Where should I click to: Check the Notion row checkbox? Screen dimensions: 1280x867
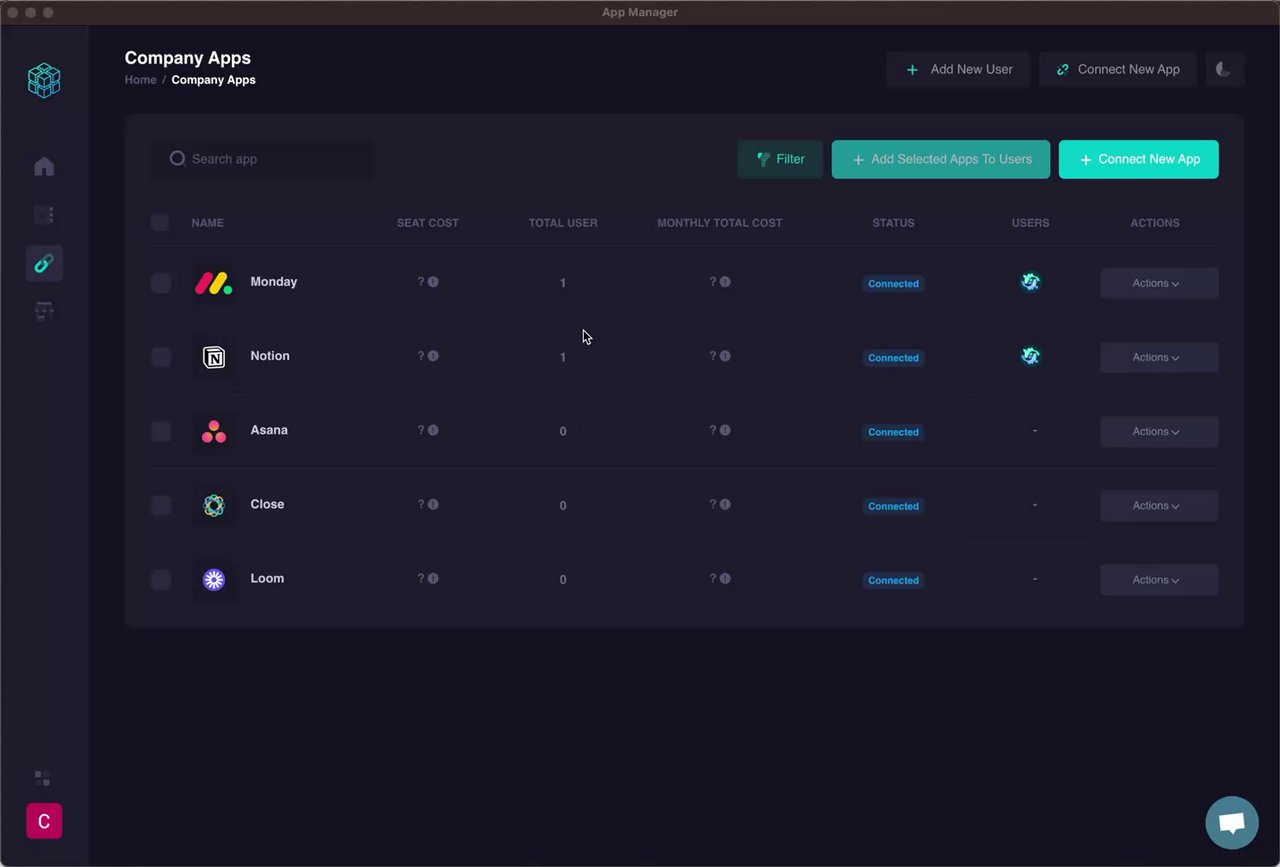pyautogui.click(x=161, y=357)
